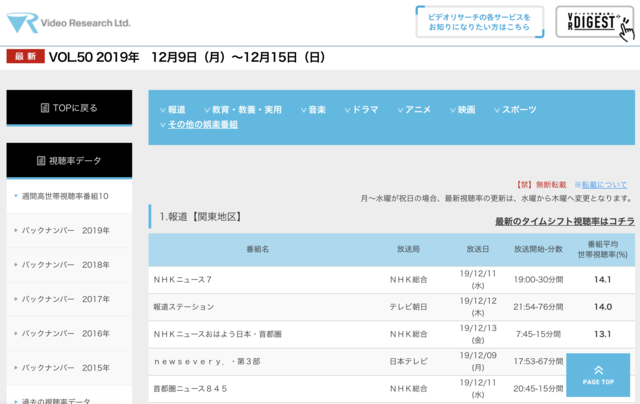
Task: Select the NHKニュース7 program name
Action: tap(182, 280)
